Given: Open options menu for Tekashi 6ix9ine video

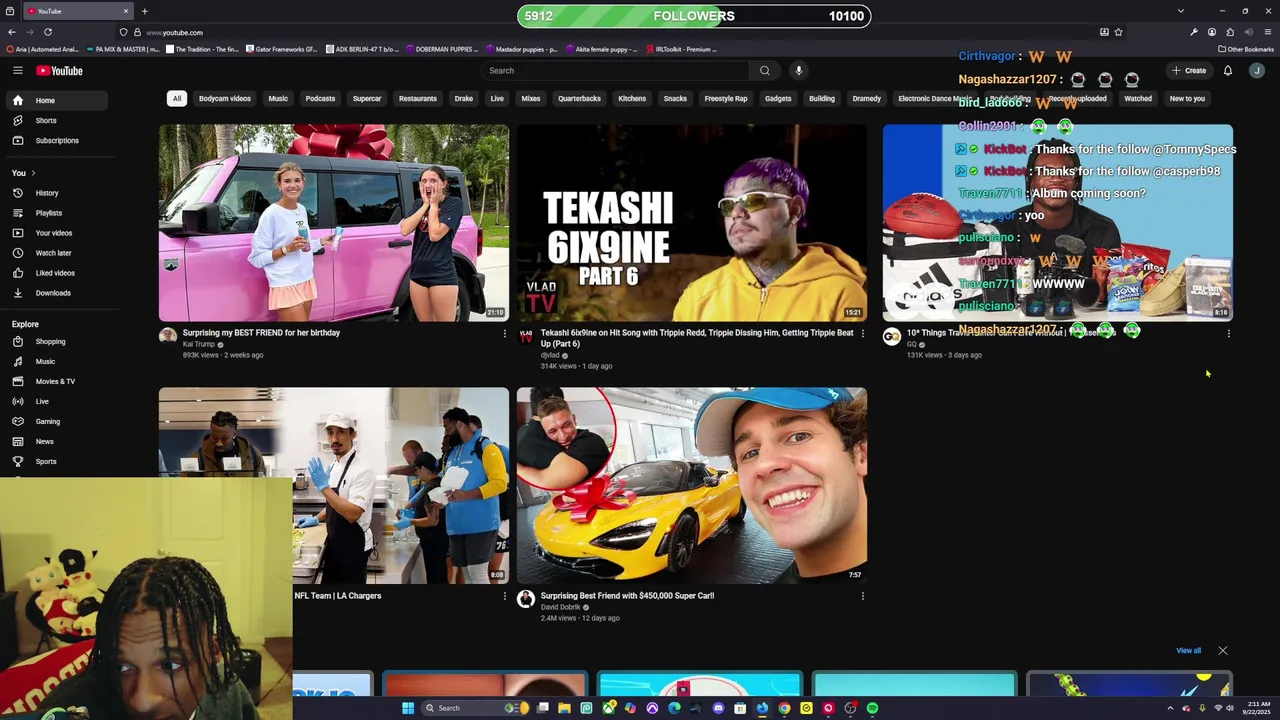Looking at the screenshot, I should 862,333.
